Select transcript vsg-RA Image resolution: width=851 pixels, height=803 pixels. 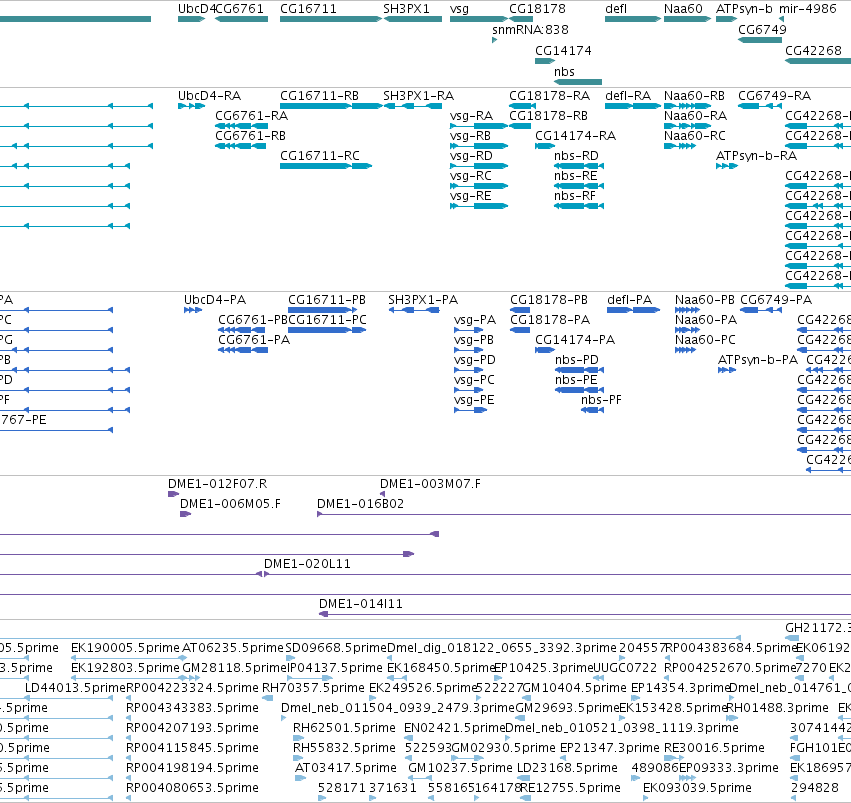click(x=471, y=116)
